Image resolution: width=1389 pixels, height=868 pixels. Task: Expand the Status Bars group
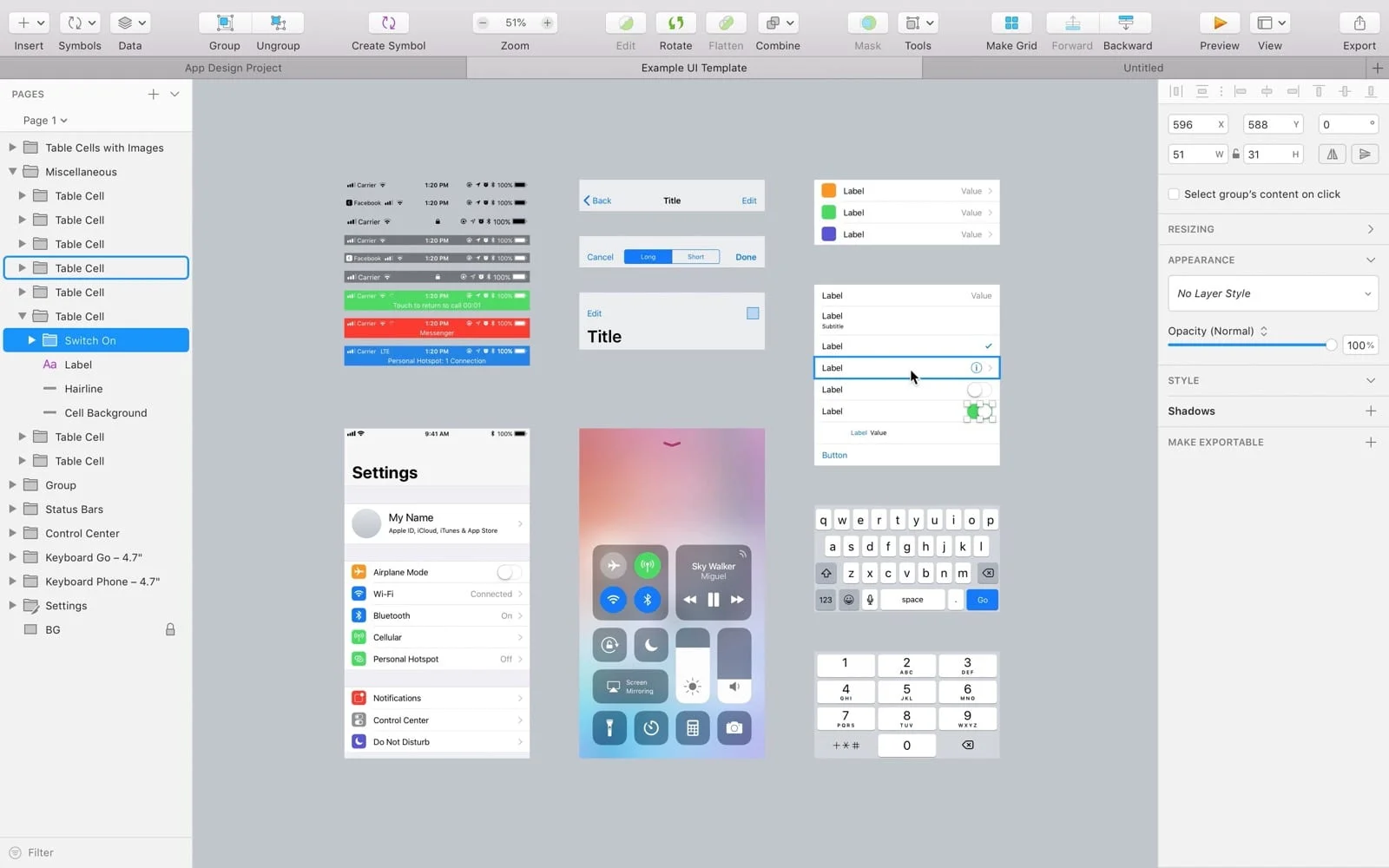click(x=12, y=510)
